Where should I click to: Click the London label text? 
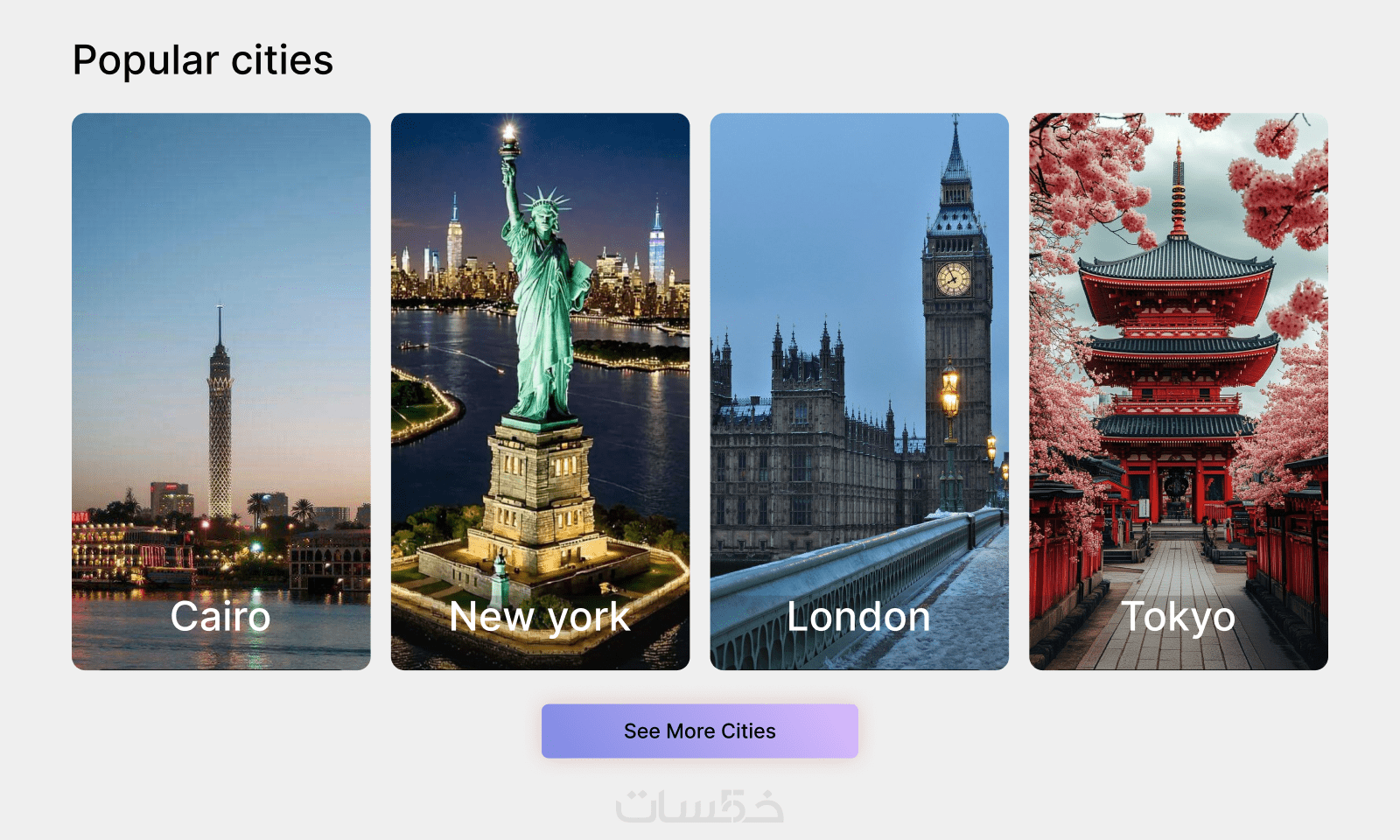click(858, 617)
